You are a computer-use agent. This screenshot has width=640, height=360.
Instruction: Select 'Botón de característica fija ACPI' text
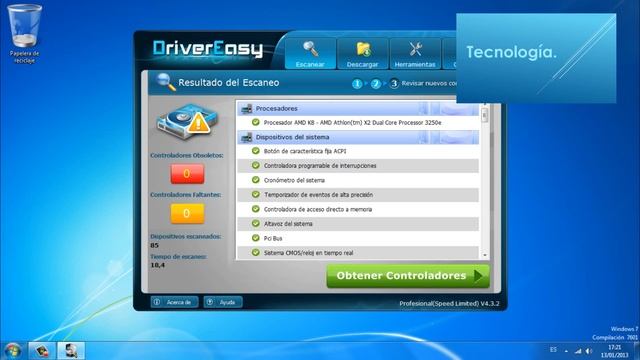(305, 151)
